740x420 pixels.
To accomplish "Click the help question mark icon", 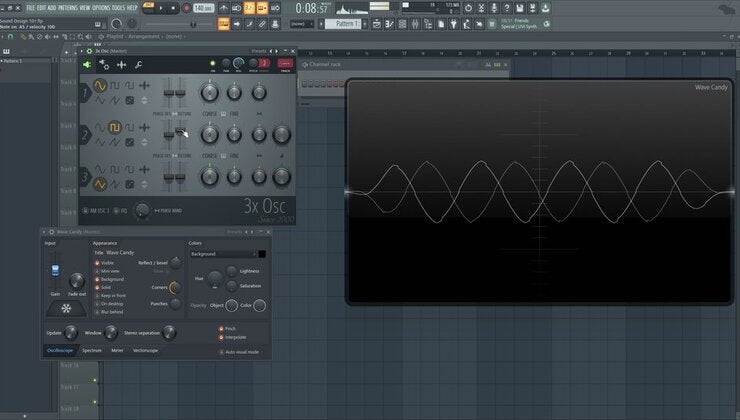I will (x=507, y=8).
